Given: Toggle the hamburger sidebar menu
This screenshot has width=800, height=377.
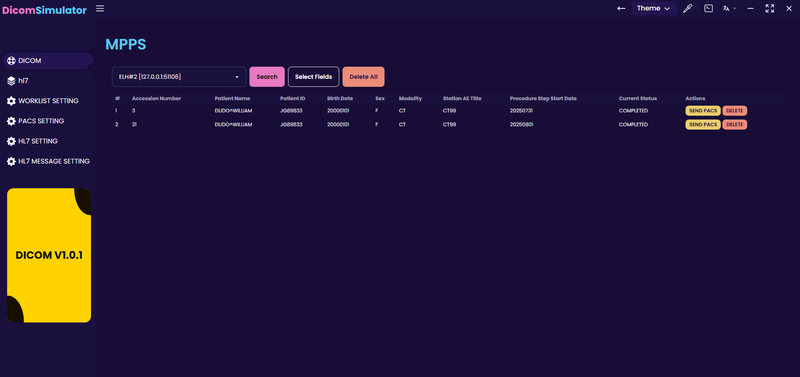Looking at the screenshot, I should point(100,8).
